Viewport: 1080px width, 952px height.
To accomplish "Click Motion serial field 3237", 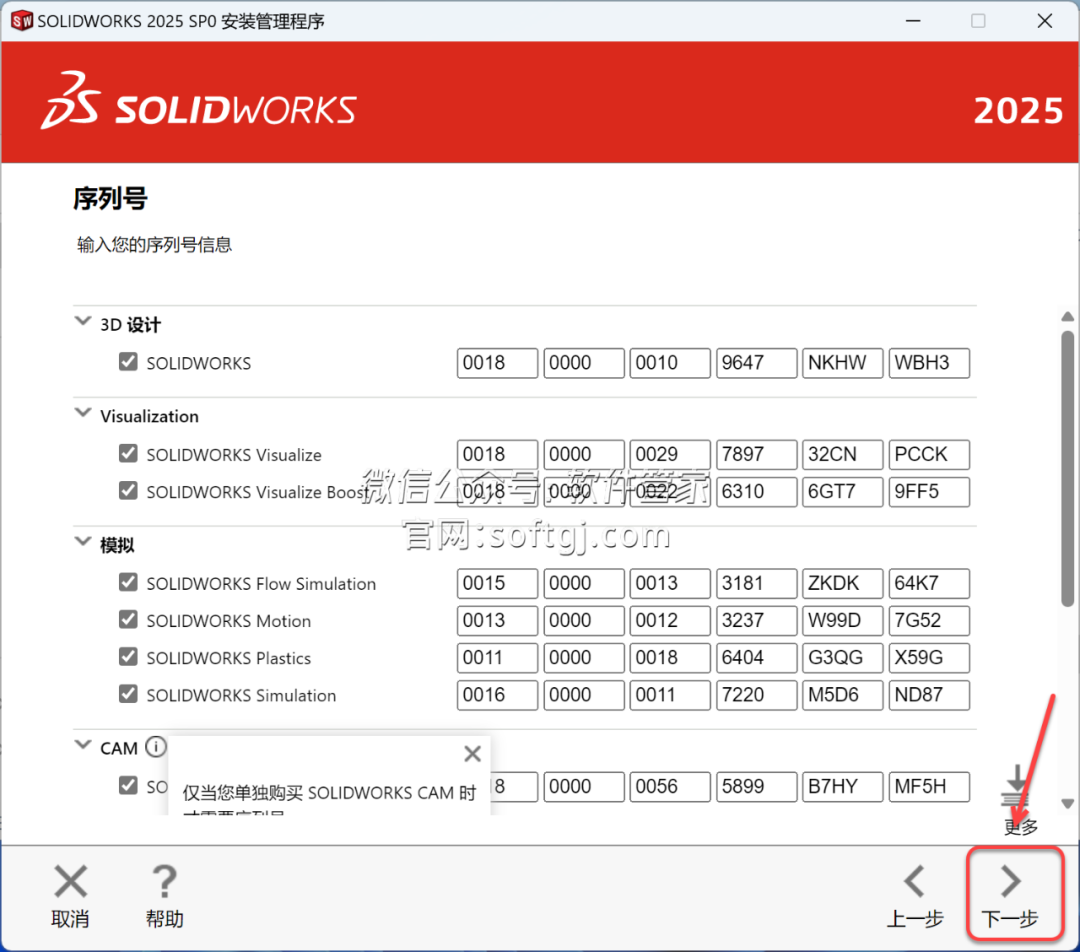I will [756, 621].
